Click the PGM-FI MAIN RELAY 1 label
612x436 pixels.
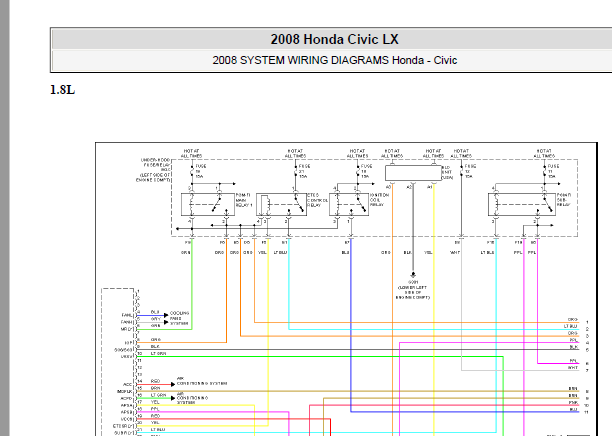point(244,199)
